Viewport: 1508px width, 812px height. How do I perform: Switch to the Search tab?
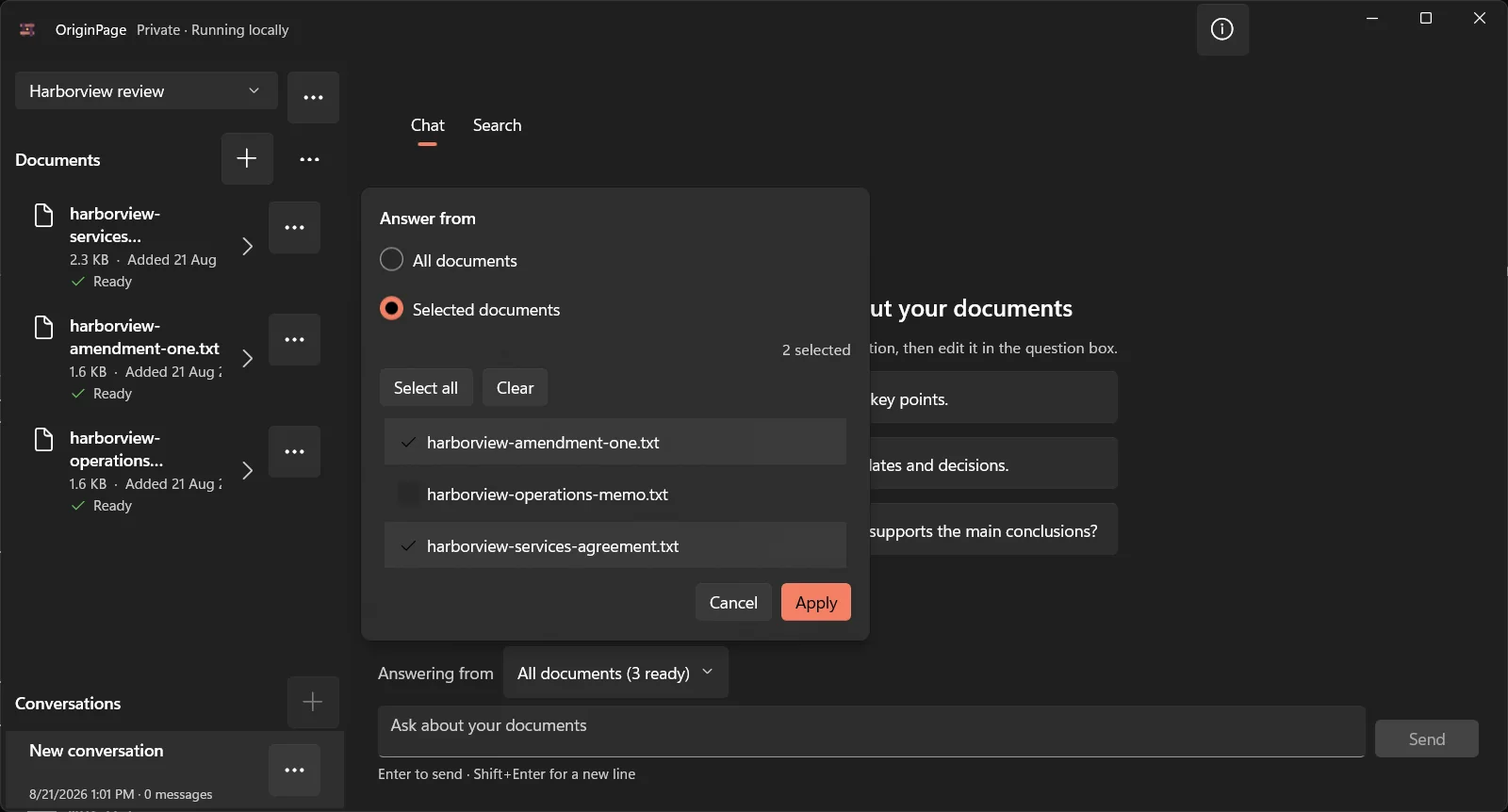[x=497, y=125]
